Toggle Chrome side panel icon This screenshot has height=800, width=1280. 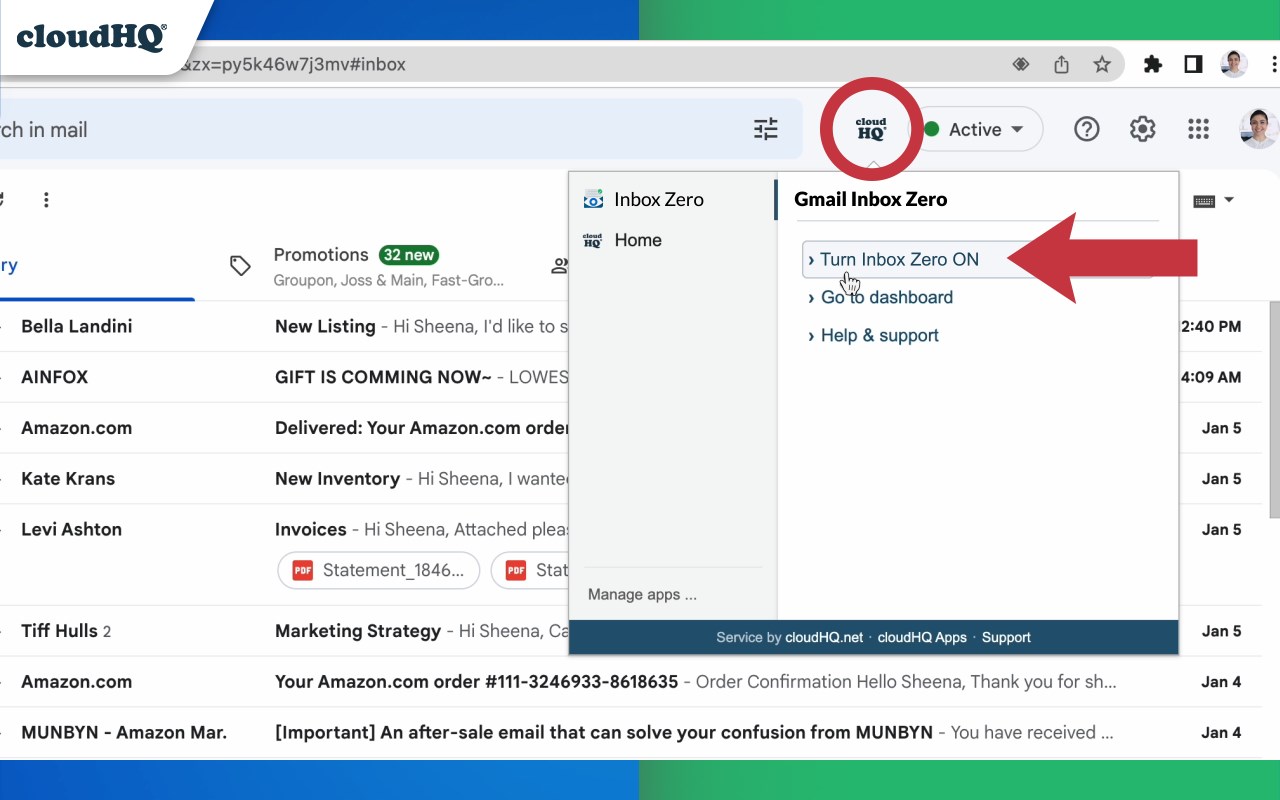pos(1193,65)
